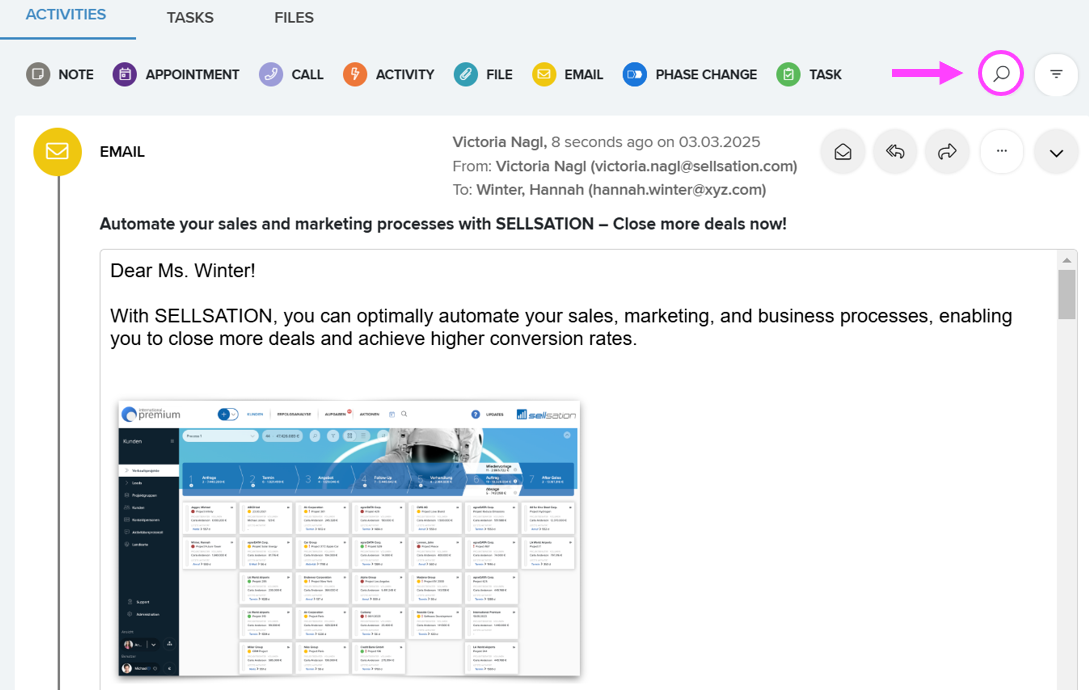Click the recipient hannah.winter@xyz.com
Image resolution: width=1089 pixels, height=697 pixels.
tap(677, 190)
